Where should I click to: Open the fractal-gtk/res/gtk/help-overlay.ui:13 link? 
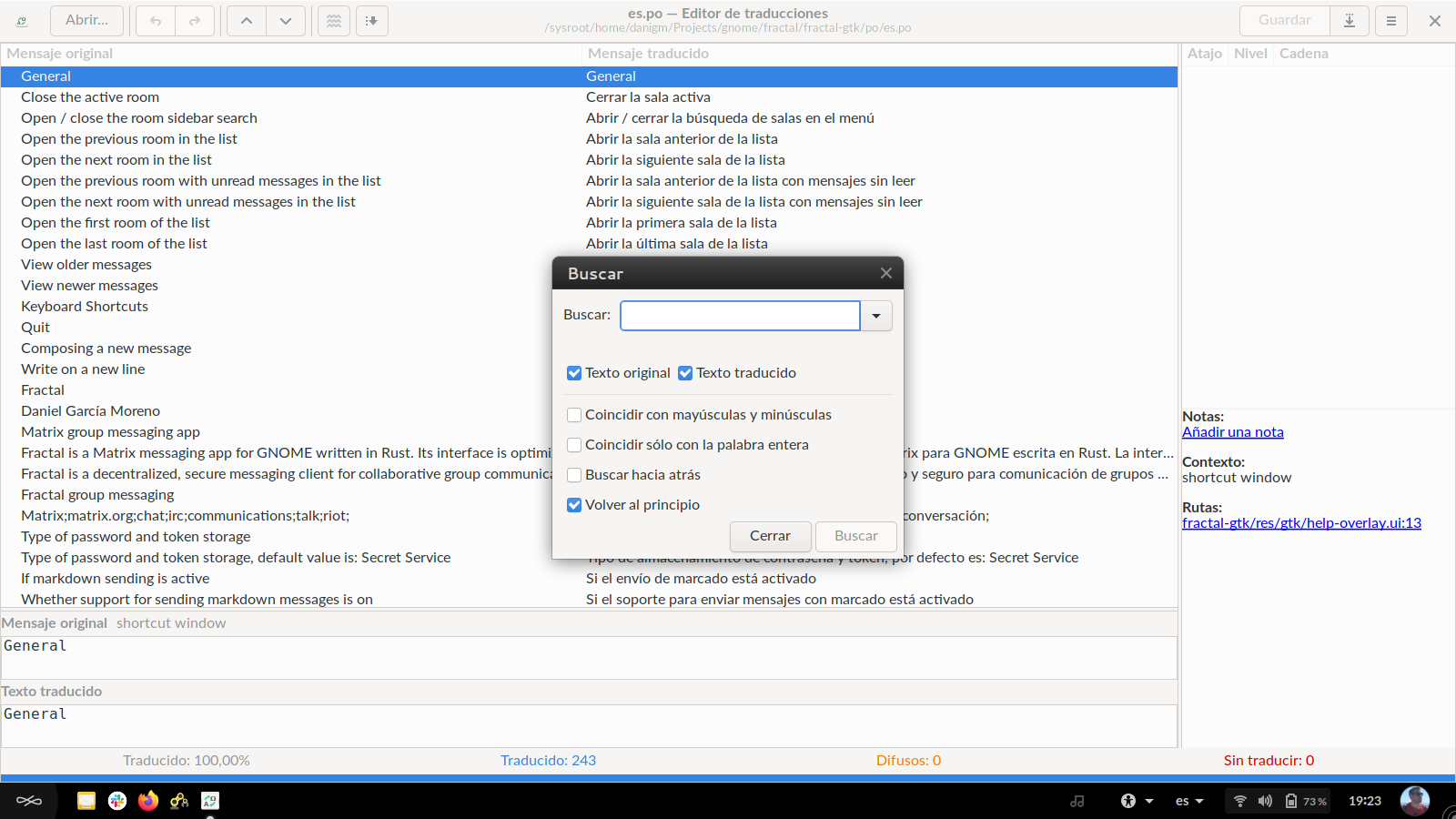pos(1301,523)
